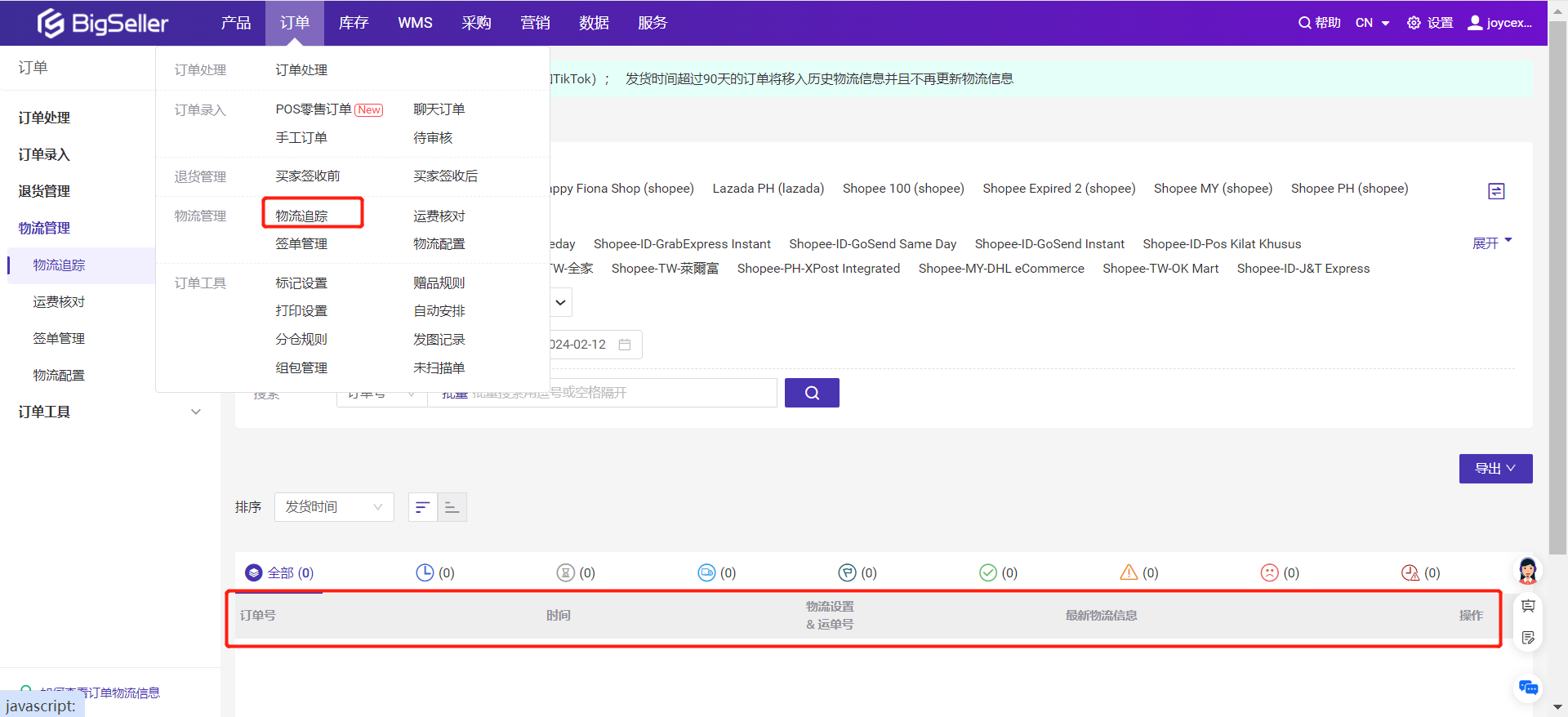Select sidebar item 退货管理

[x=44, y=191]
